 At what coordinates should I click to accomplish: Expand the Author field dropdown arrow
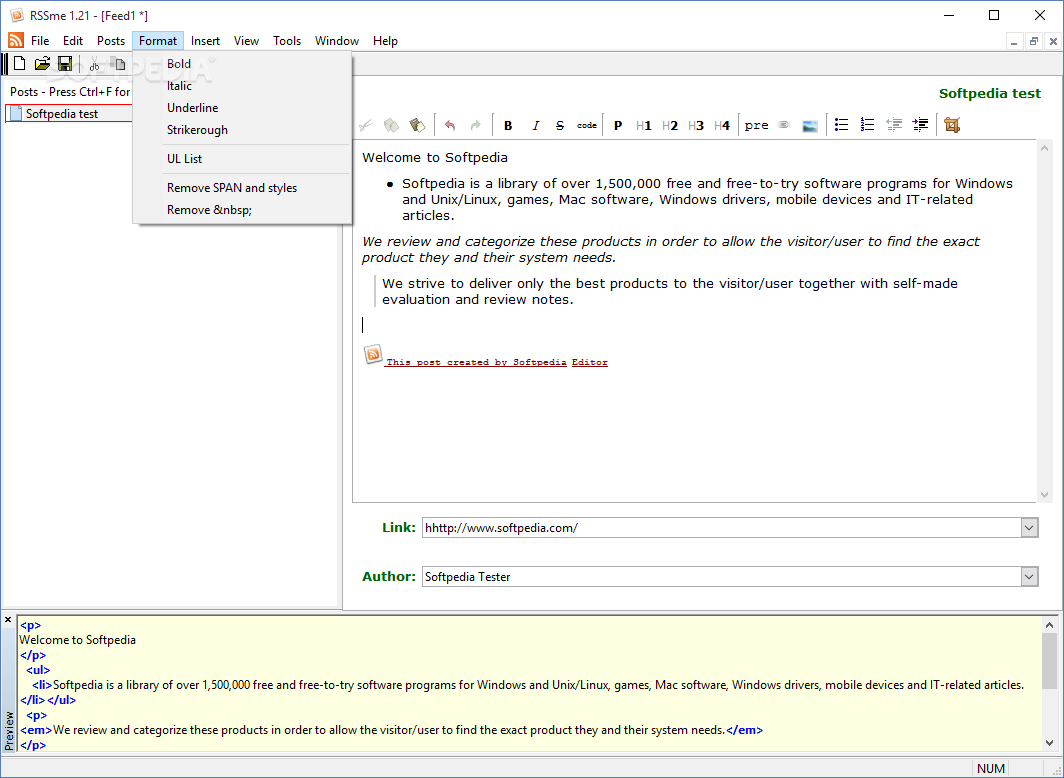pyautogui.click(x=1029, y=577)
